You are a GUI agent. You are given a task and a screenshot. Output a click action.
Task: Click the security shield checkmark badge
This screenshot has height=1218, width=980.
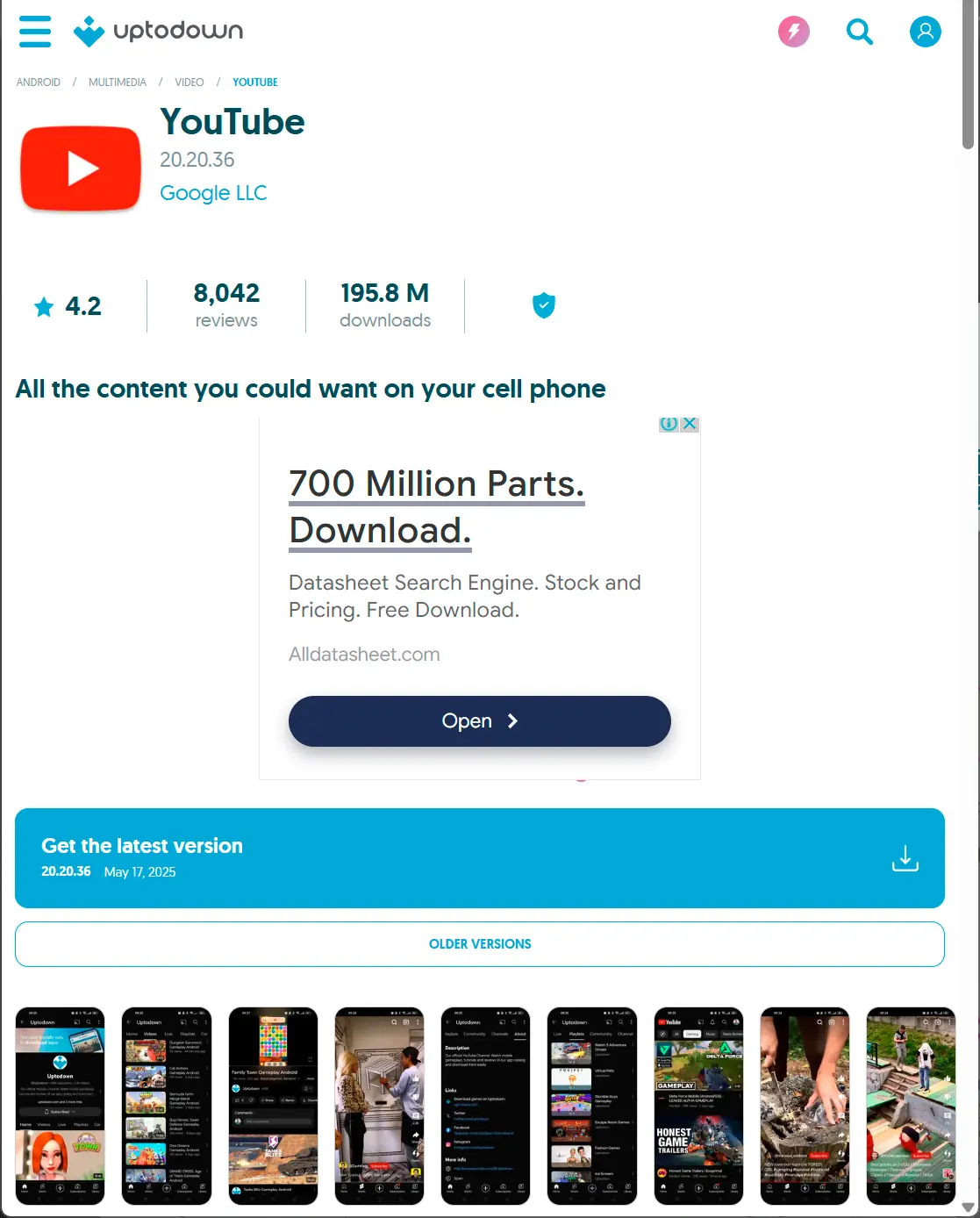click(x=544, y=305)
